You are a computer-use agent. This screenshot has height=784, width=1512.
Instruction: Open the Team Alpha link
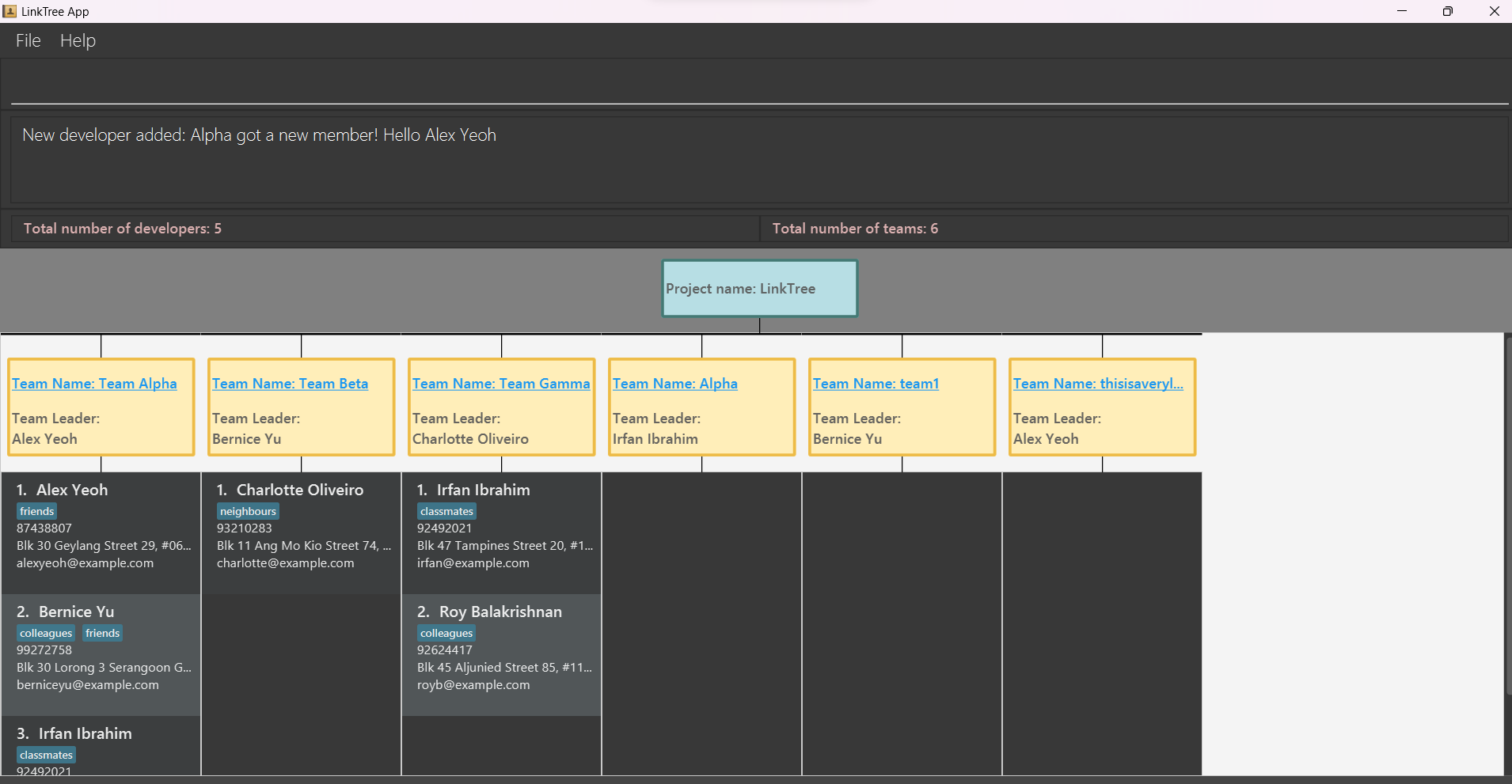[x=94, y=384]
